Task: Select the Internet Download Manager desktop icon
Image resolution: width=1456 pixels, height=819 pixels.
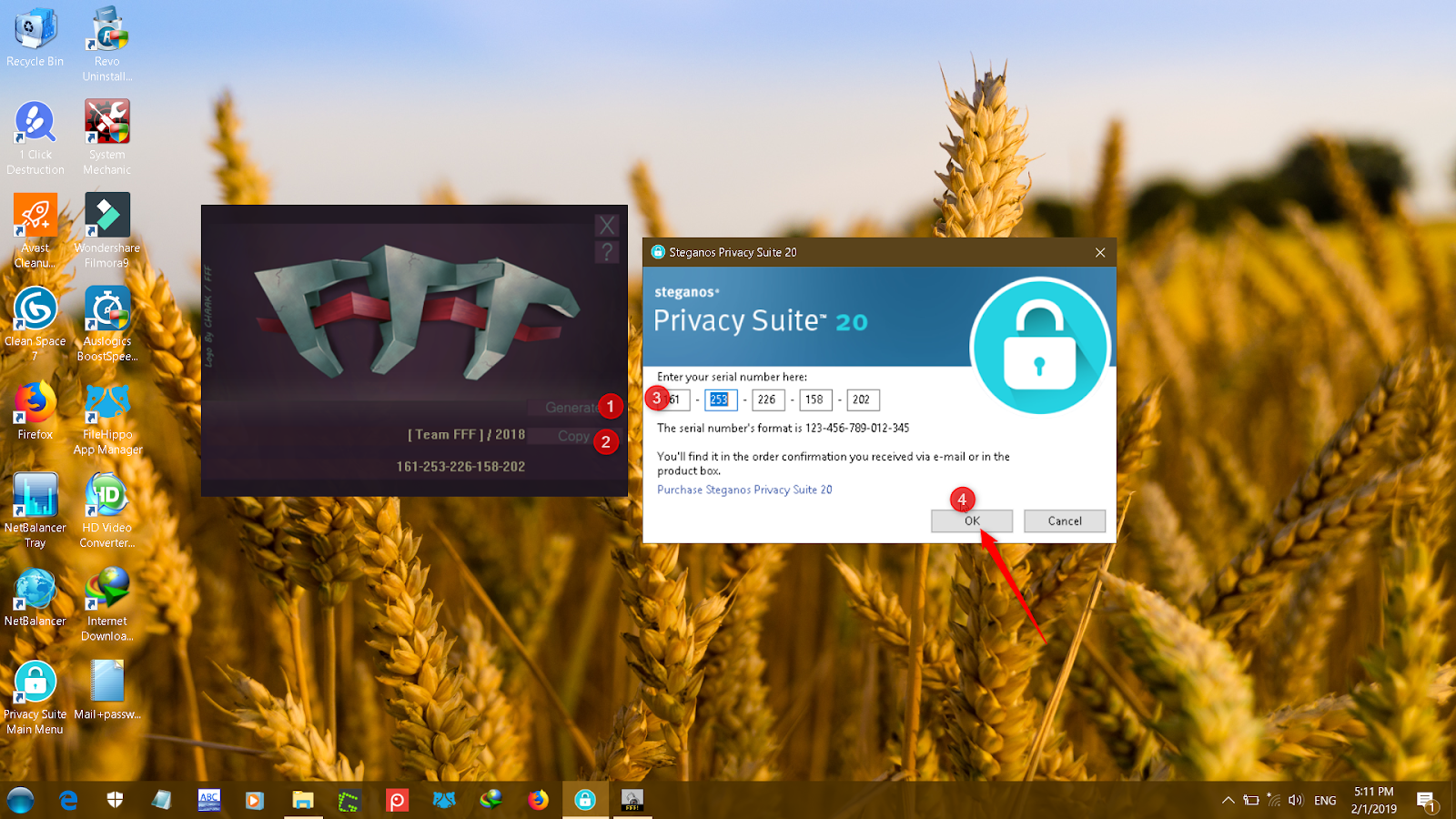Action: point(107,605)
